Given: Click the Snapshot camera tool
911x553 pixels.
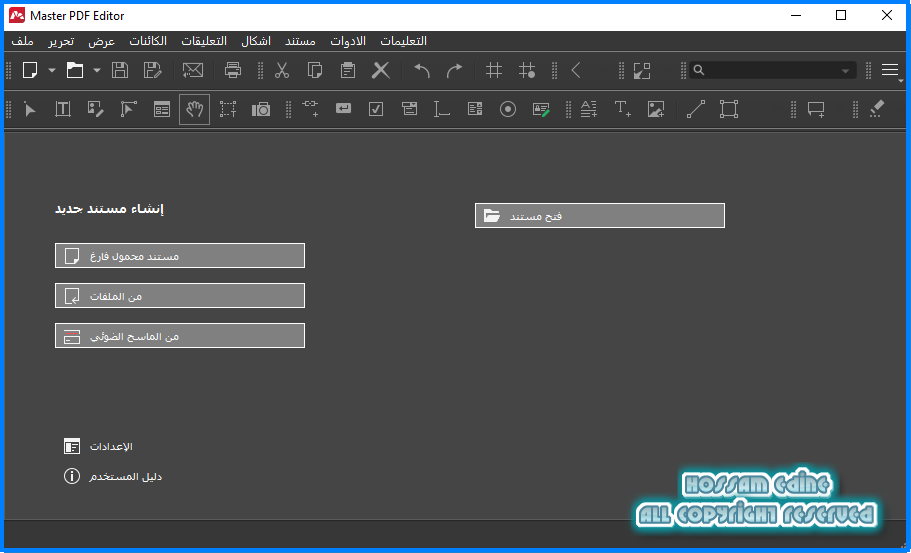Looking at the screenshot, I should pyautogui.click(x=261, y=109).
